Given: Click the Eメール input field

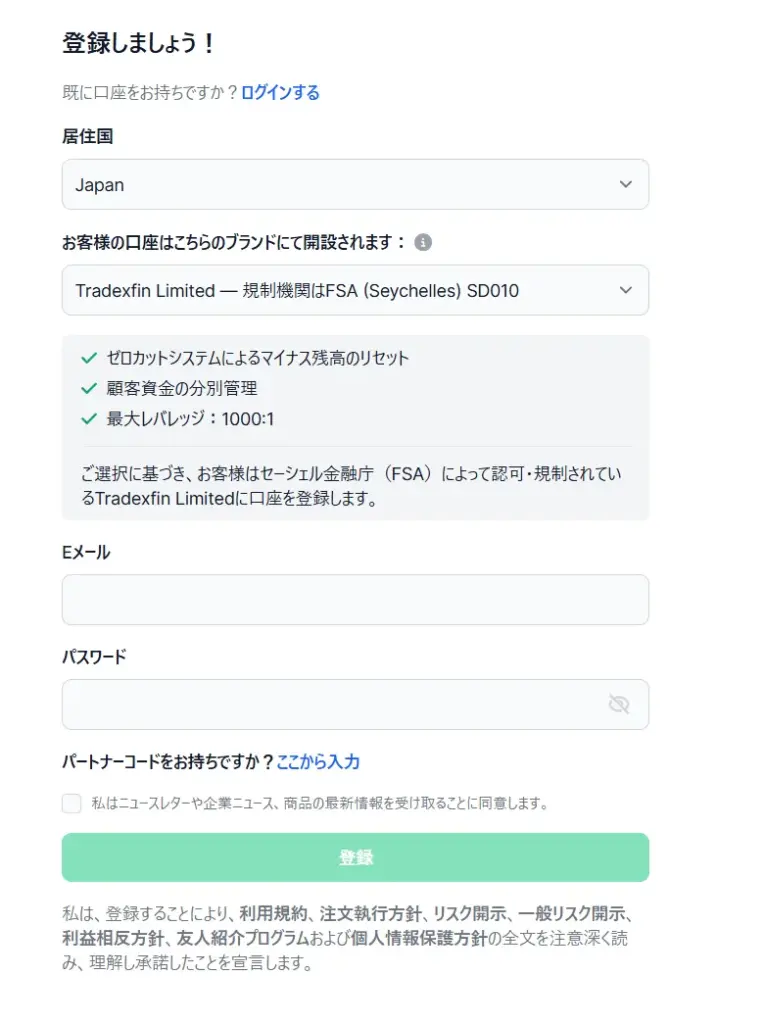Looking at the screenshot, I should [355, 600].
